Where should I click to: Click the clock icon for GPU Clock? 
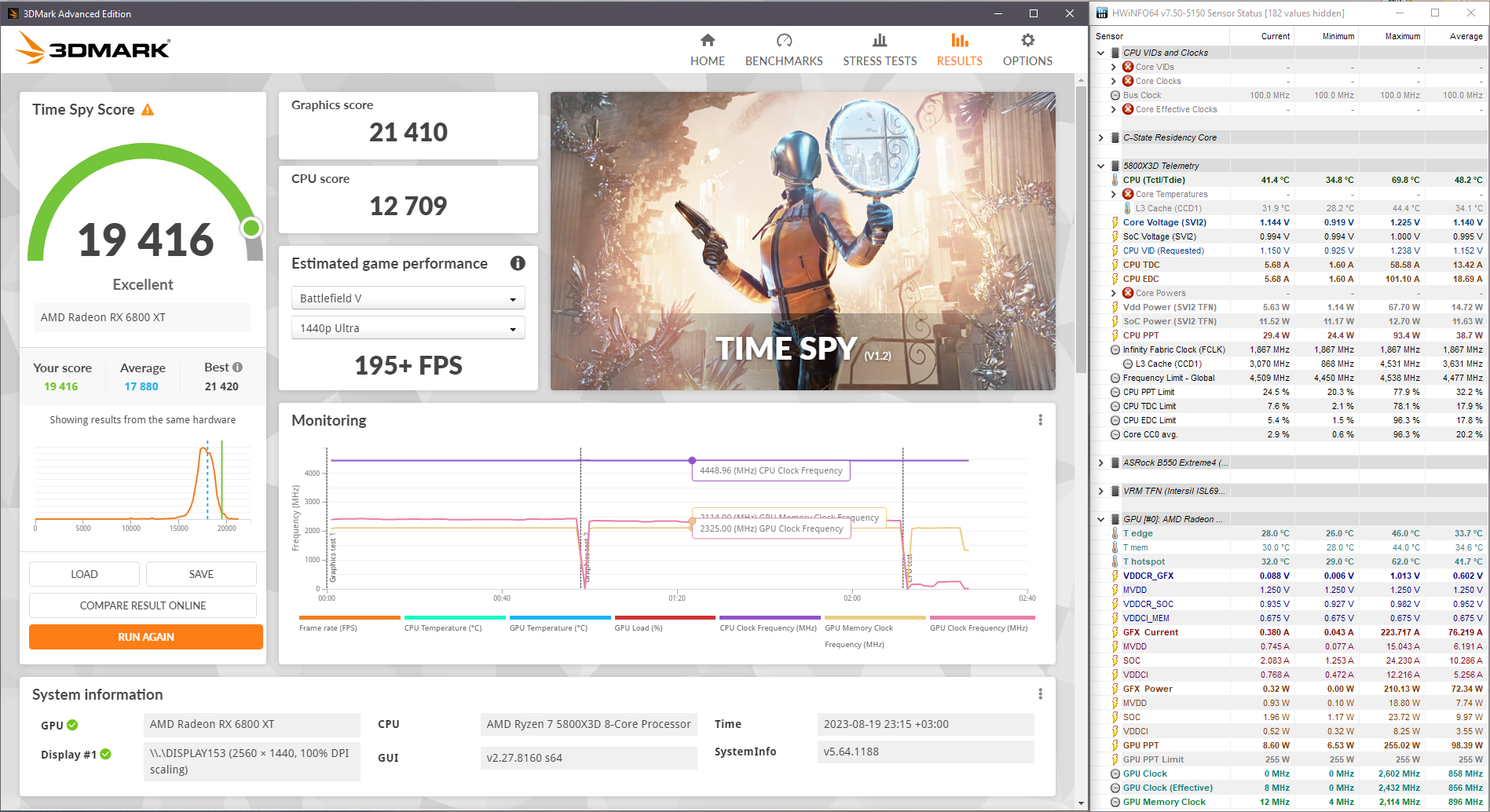pyautogui.click(x=1115, y=774)
